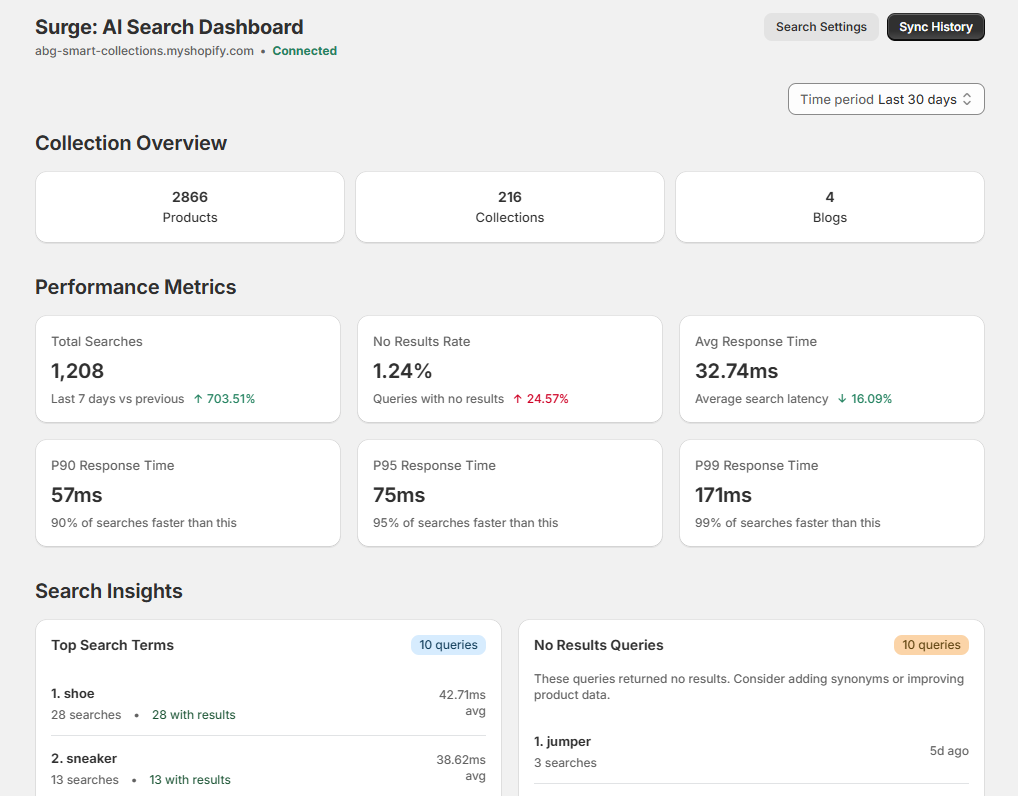Image resolution: width=1018 pixels, height=796 pixels.
Task: Click the orange 10 queries badge in No Results Queries
Action: (x=931, y=645)
